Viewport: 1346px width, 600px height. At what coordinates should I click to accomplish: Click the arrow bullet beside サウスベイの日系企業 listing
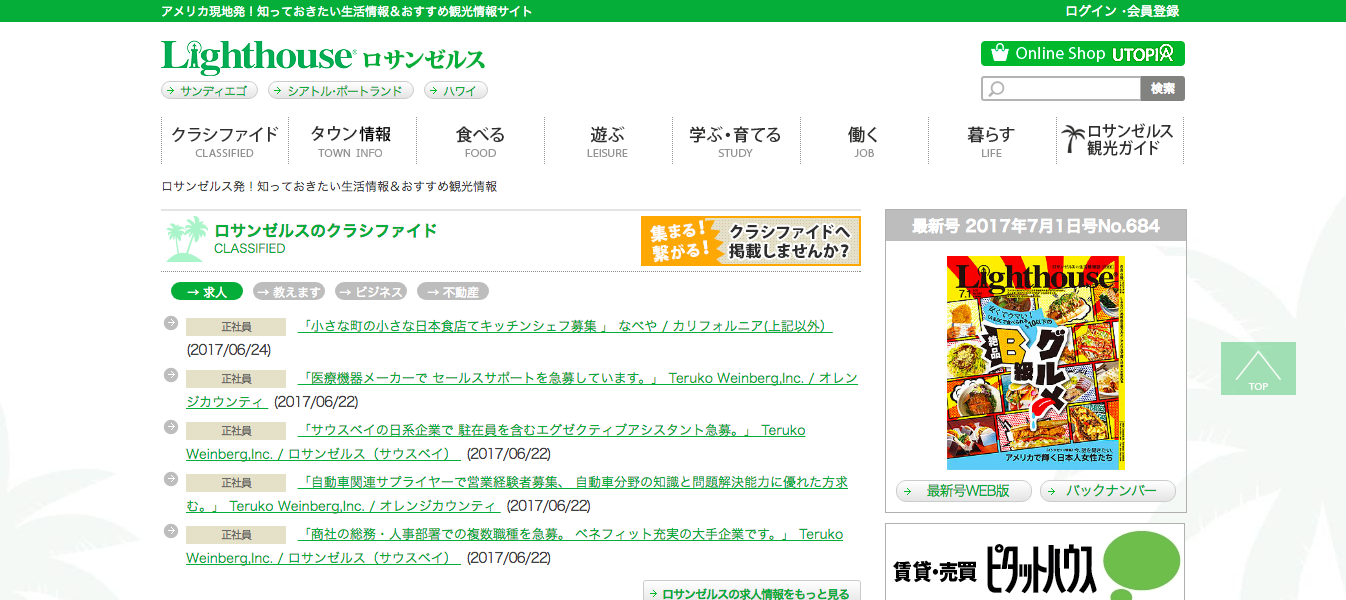170,427
